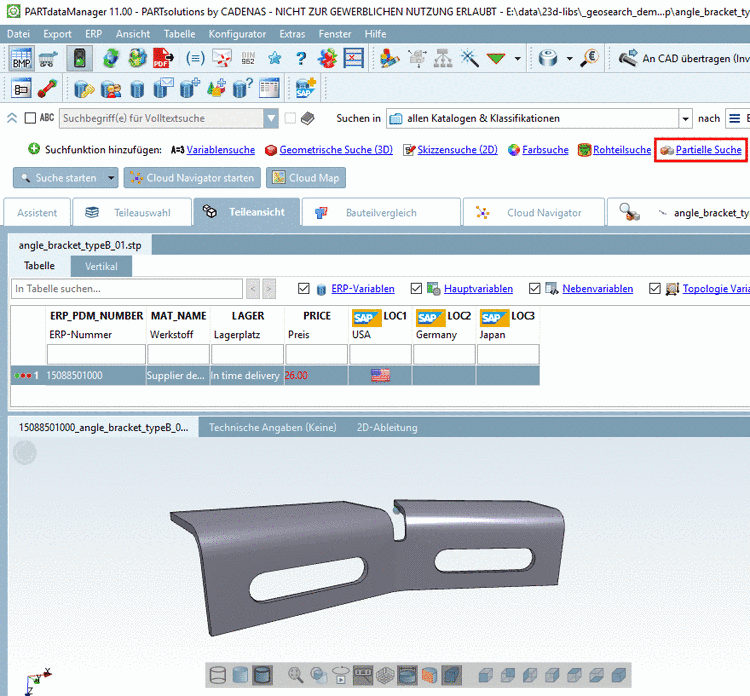Uncheck the ERP-Variablen checkbox

[x=303, y=288]
